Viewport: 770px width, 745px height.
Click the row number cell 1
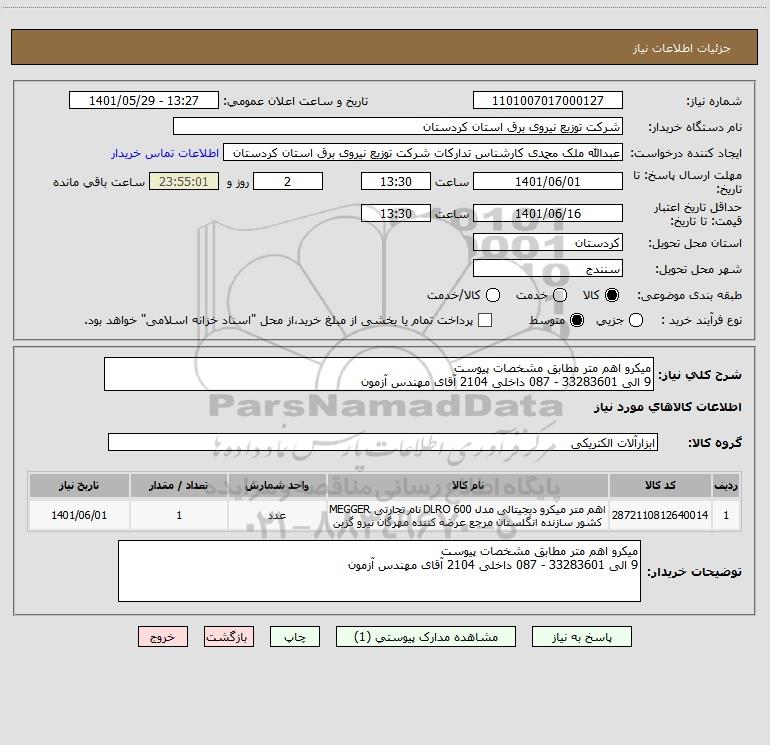[x=726, y=515]
